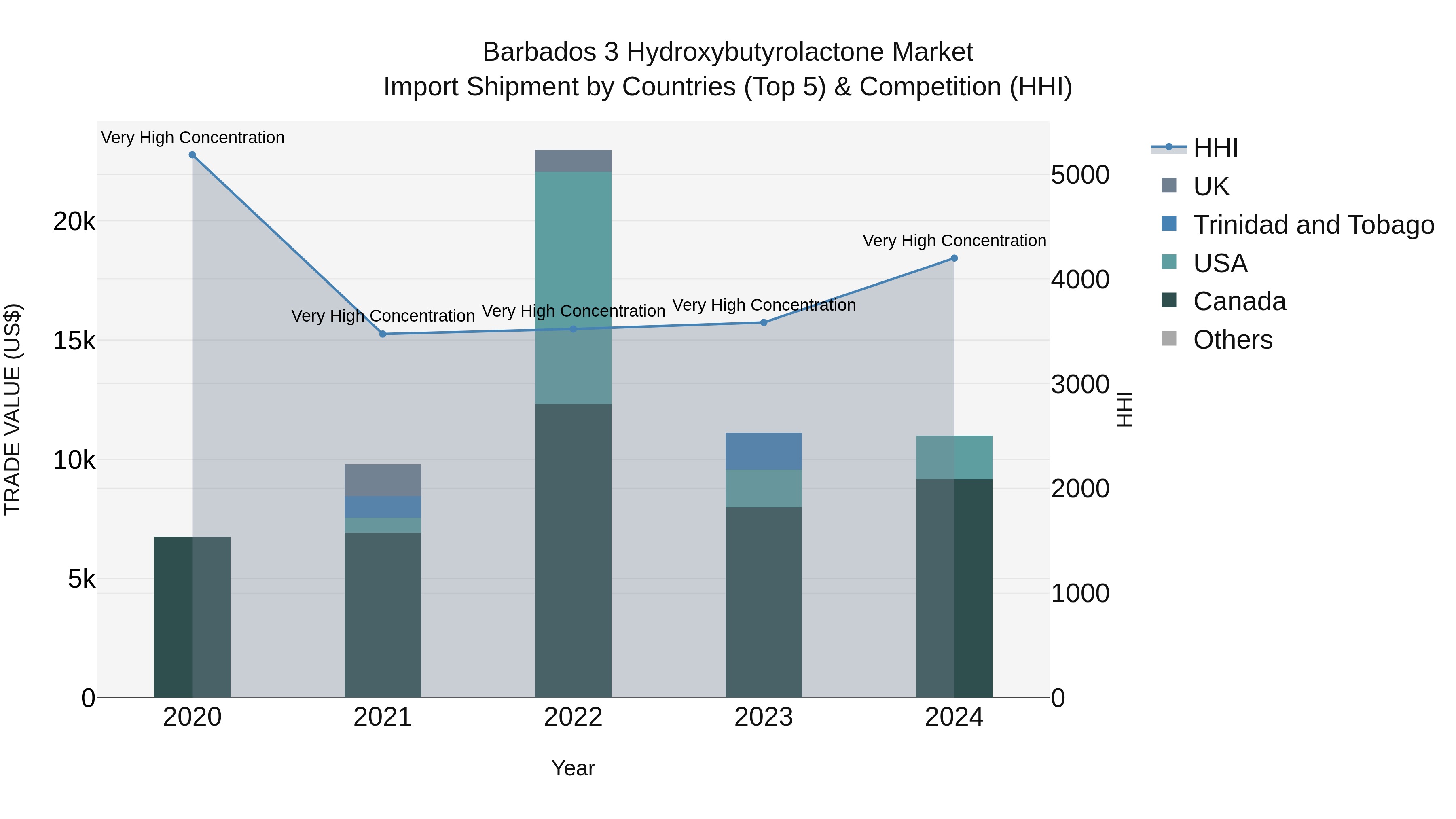Select the 2024 HHI data point
Screen dimensions: 1456x819
(954, 258)
